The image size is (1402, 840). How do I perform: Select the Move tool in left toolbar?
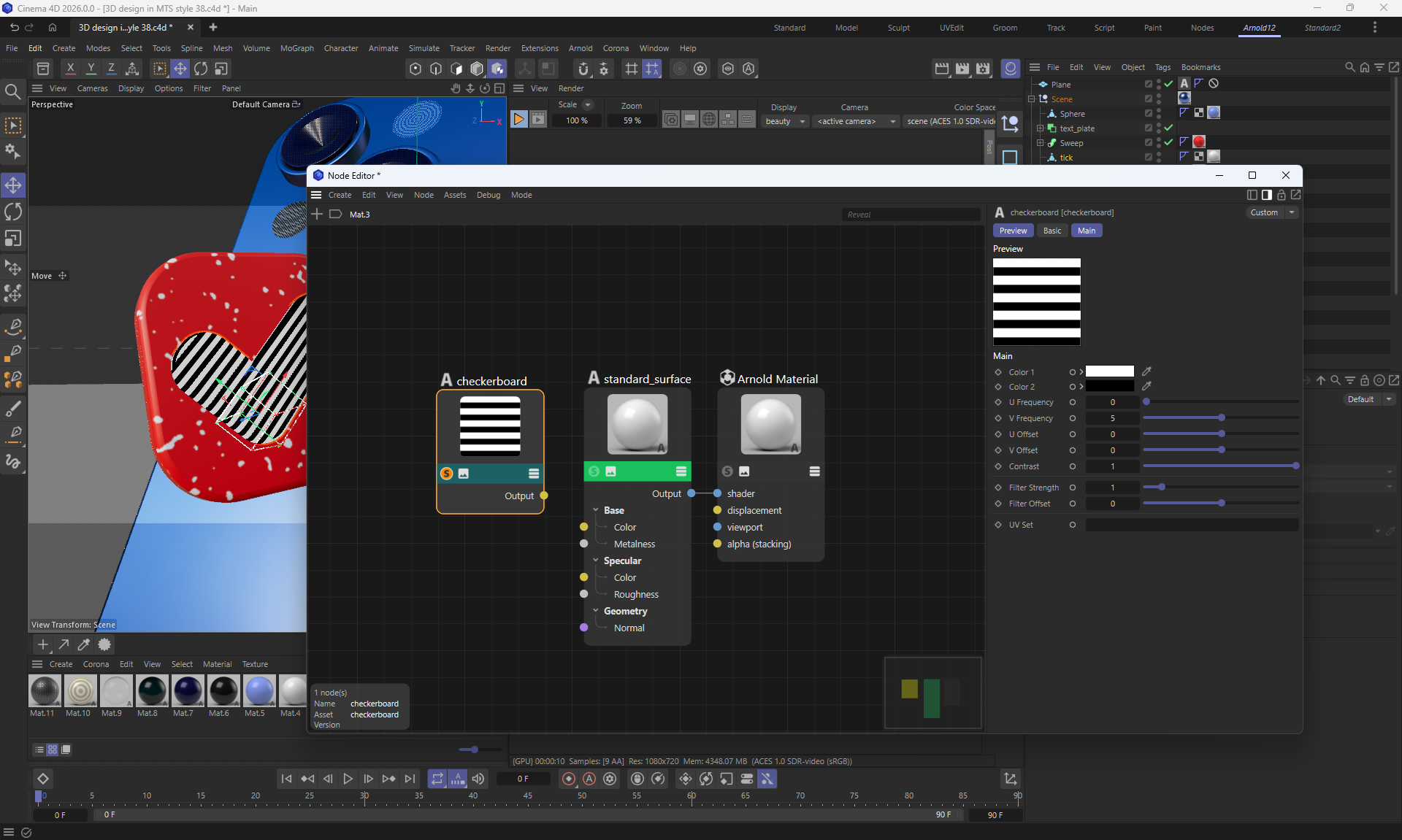[13, 185]
